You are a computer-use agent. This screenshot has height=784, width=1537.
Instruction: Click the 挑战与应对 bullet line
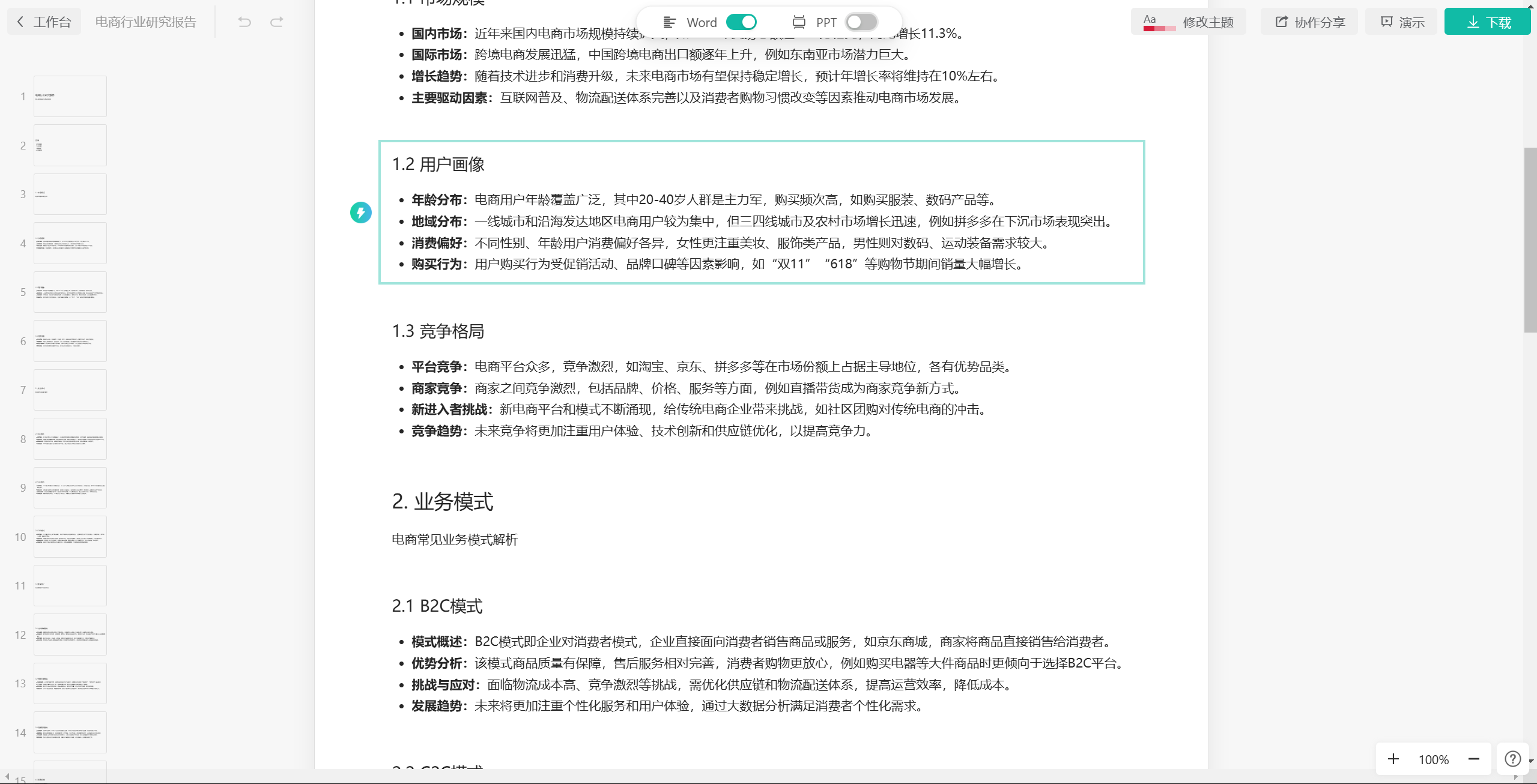point(714,685)
